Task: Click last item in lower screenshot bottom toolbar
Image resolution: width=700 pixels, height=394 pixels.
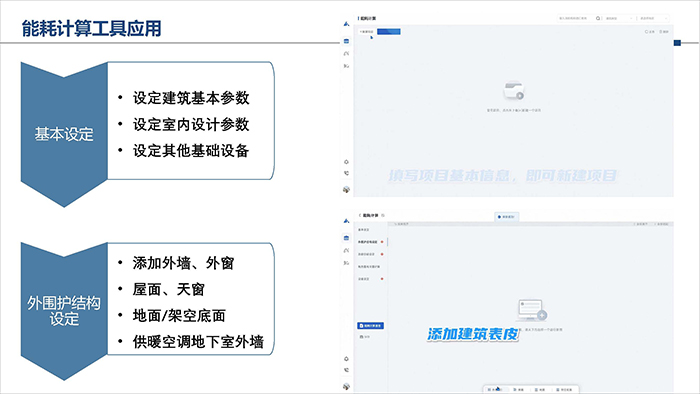Action: coord(564,390)
